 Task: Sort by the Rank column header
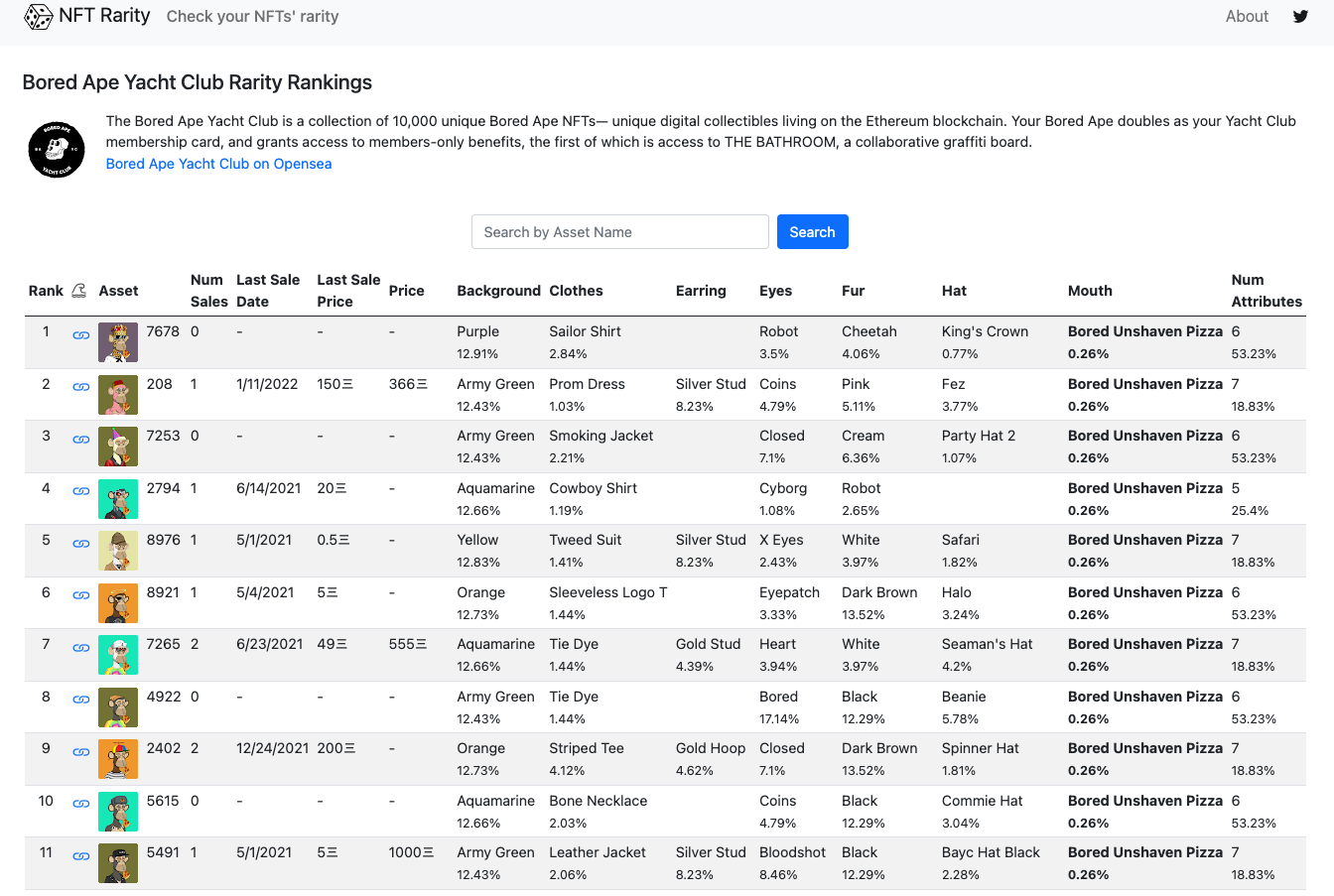(x=46, y=291)
